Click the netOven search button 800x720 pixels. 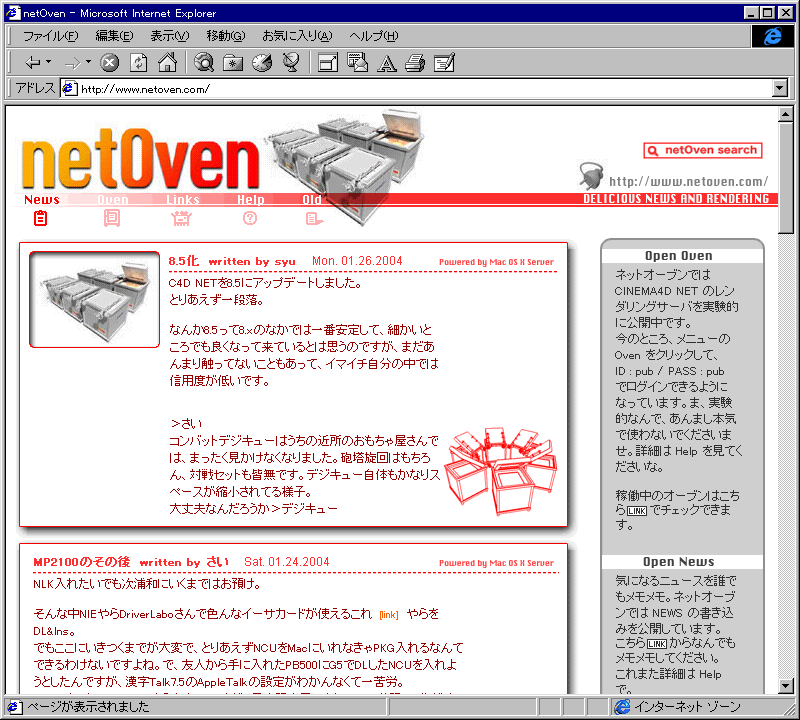pos(703,151)
